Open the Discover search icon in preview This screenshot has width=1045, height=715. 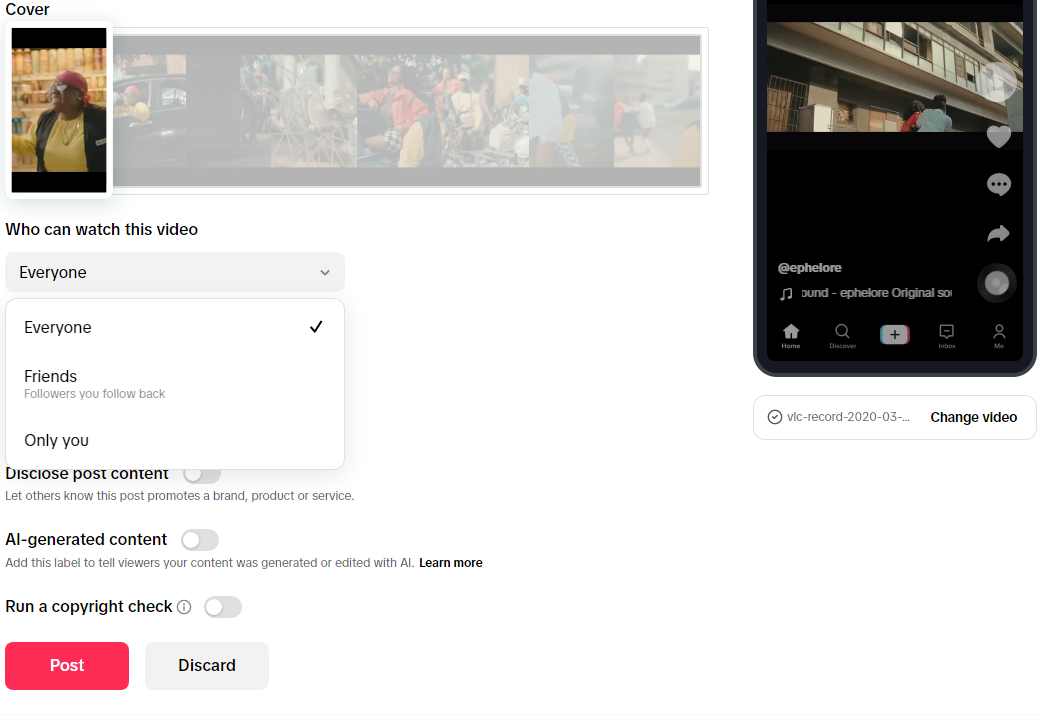tap(842, 336)
